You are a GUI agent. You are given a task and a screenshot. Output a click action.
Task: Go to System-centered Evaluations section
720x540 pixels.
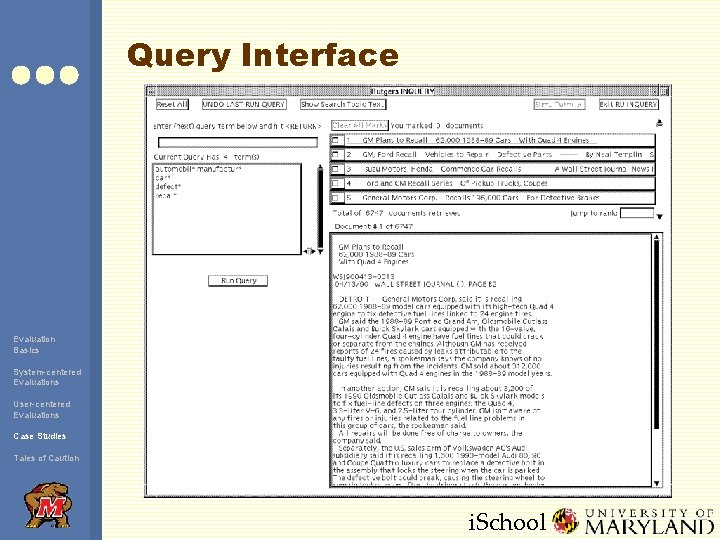[47, 377]
